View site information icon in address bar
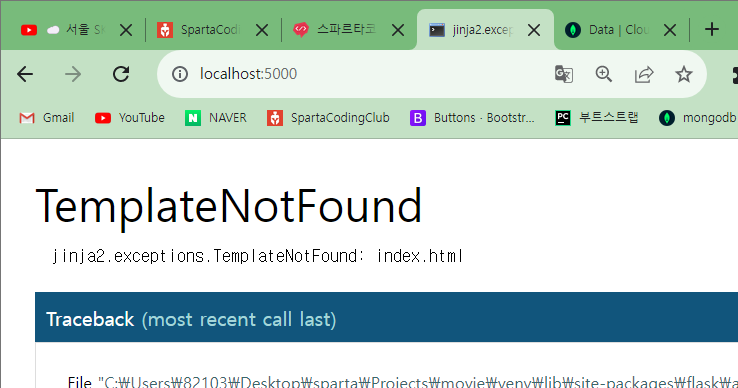Screen dimensions: 738x388 pos(180,74)
